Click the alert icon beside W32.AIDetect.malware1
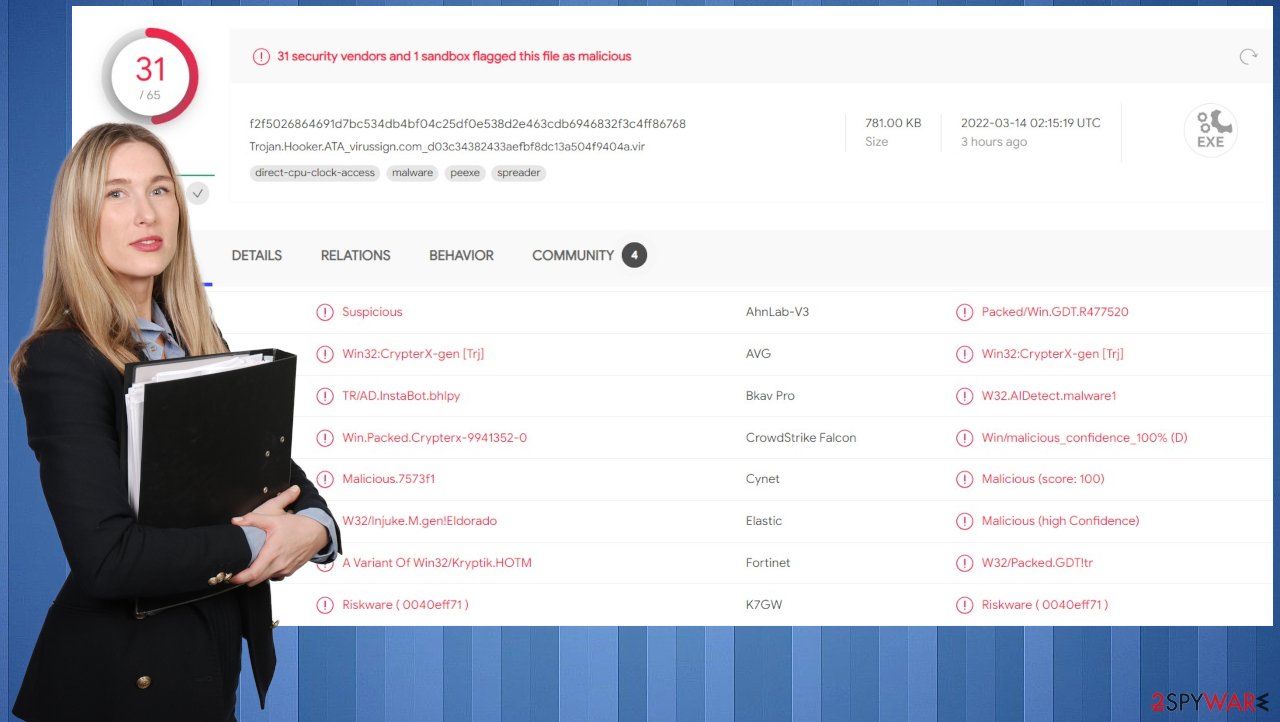 [964, 396]
